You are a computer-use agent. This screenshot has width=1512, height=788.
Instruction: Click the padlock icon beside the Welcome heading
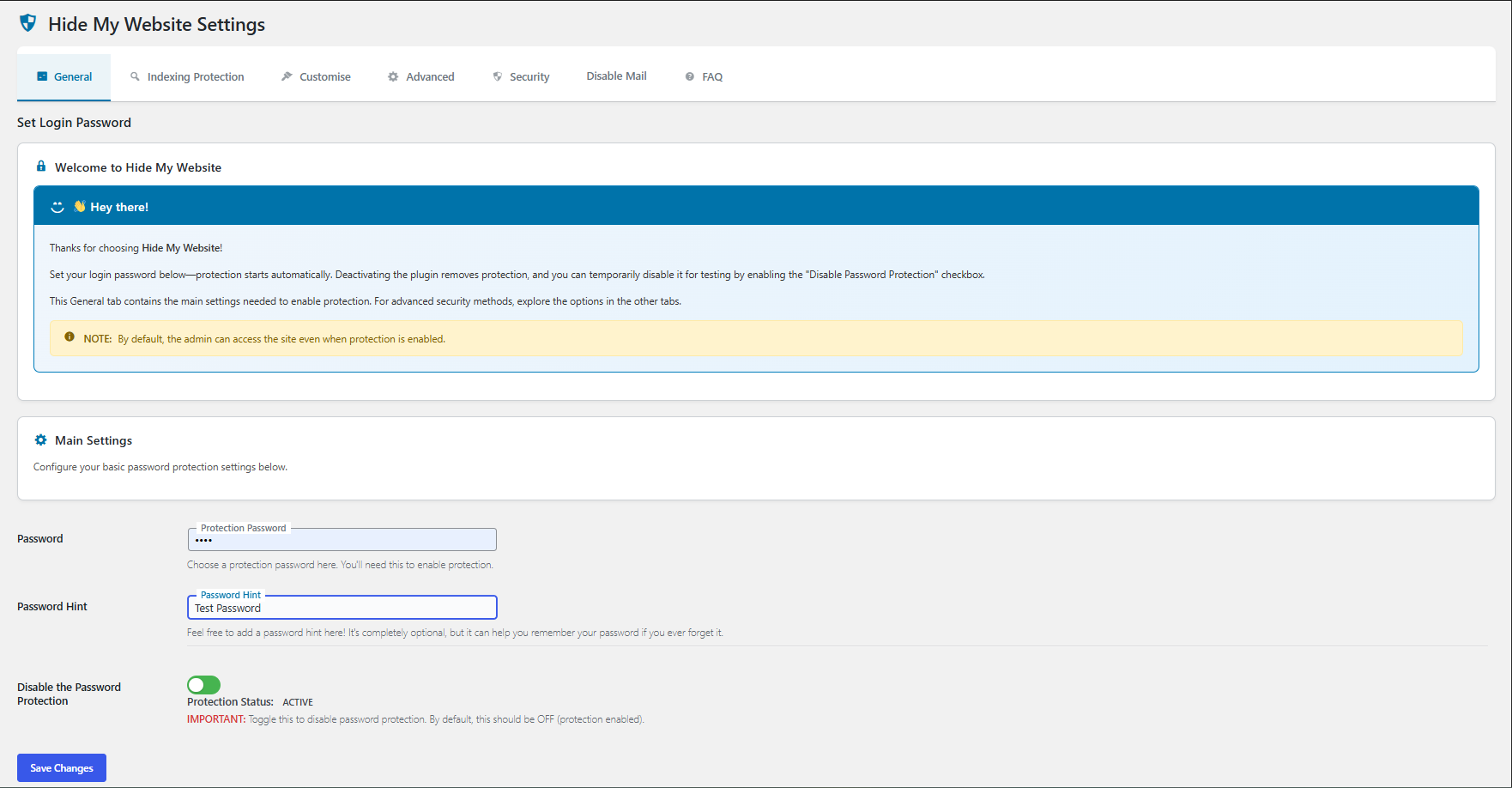tap(41, 167)
